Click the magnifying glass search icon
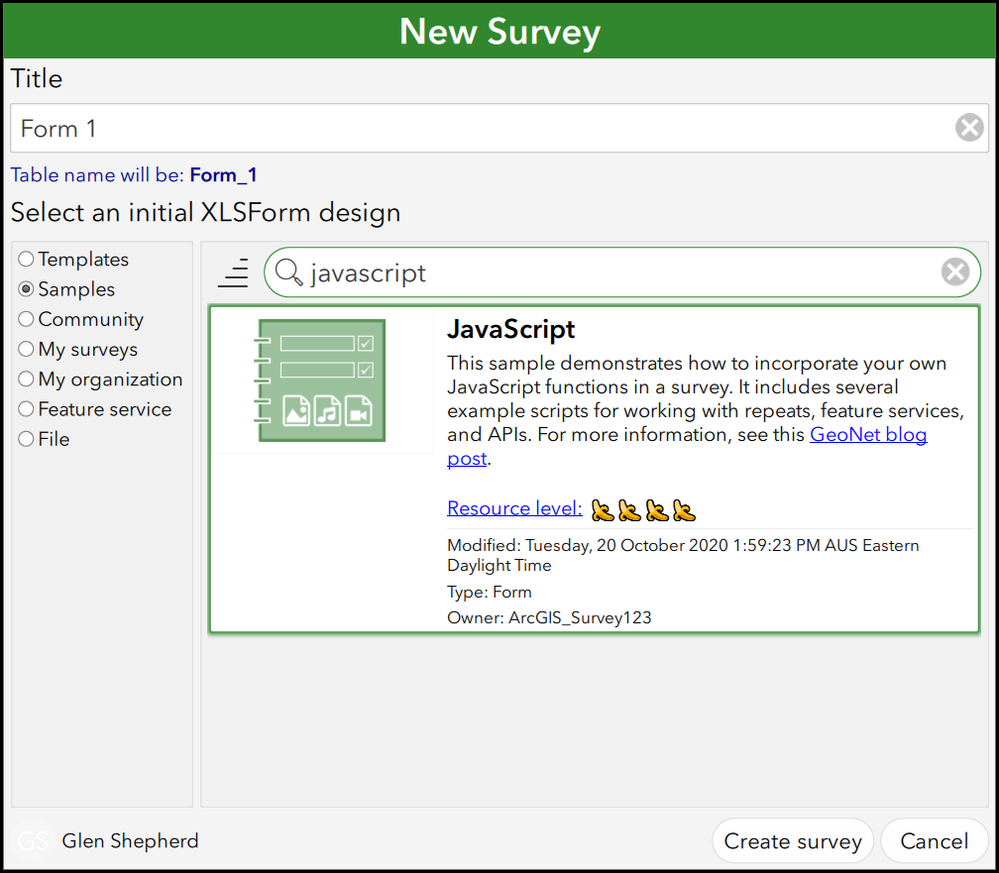 (291, 271)
